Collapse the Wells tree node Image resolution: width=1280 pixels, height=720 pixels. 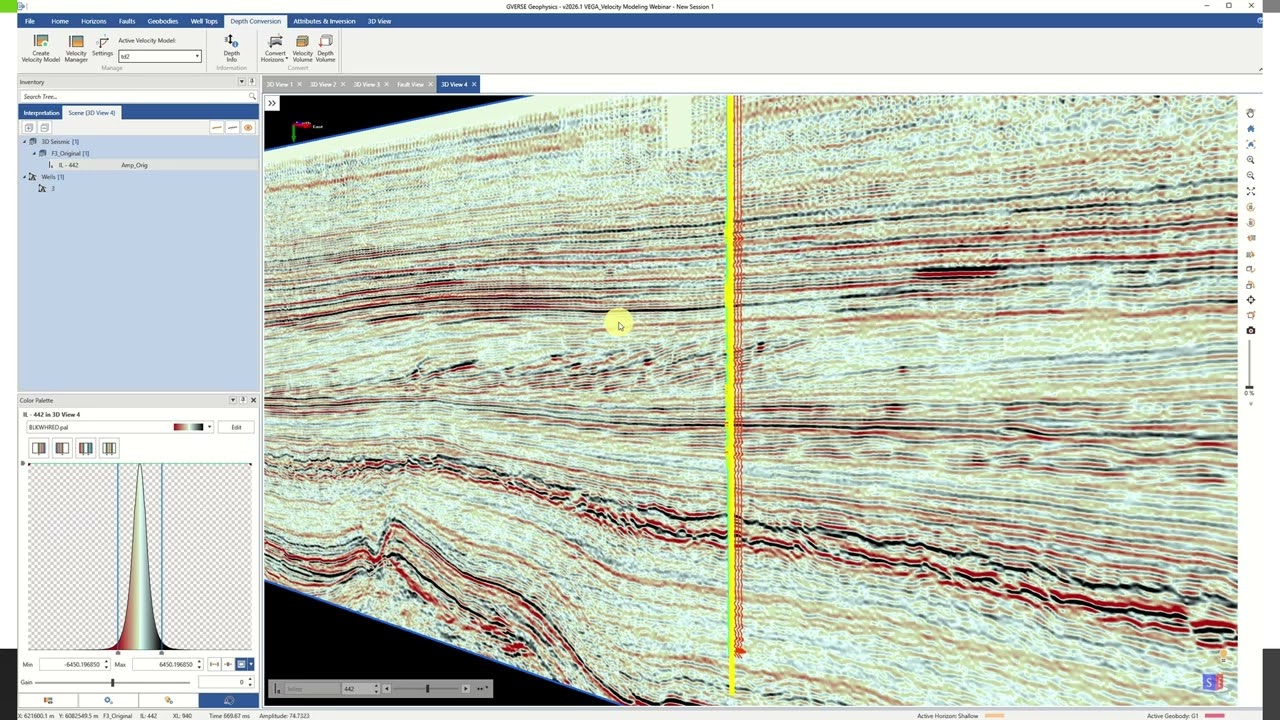[25, 177]
